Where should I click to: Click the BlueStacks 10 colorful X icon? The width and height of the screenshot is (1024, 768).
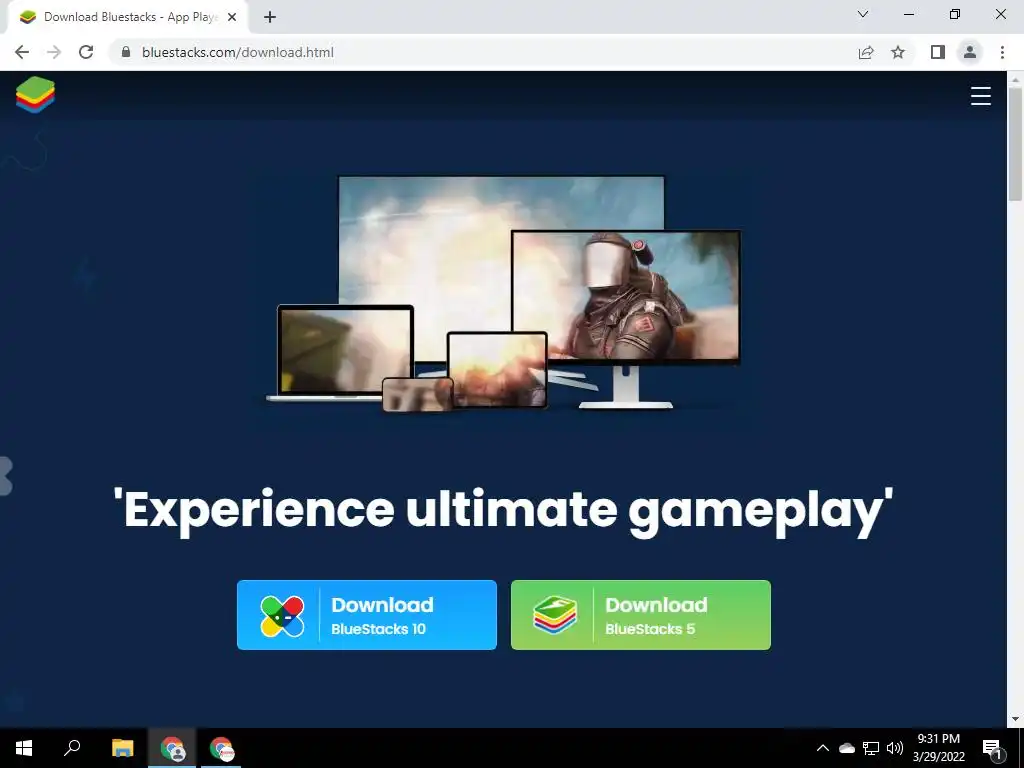click(x=282, y=615)
